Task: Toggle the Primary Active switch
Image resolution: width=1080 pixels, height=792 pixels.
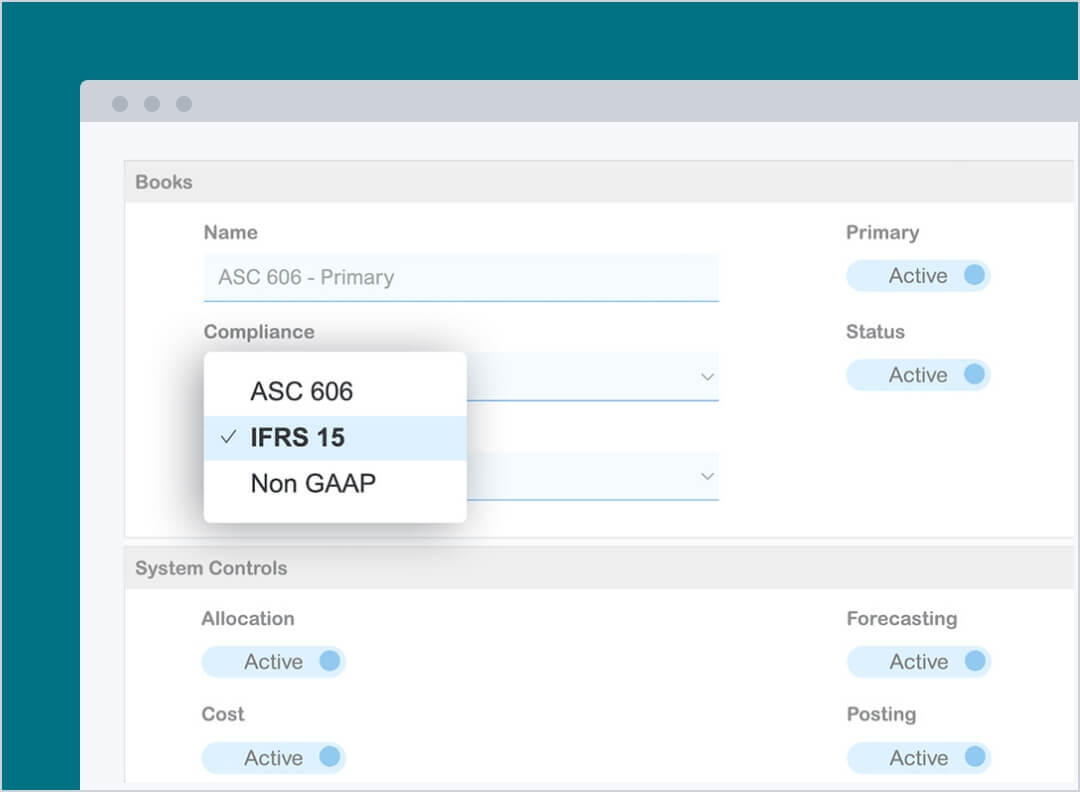Action: (918, 275)
